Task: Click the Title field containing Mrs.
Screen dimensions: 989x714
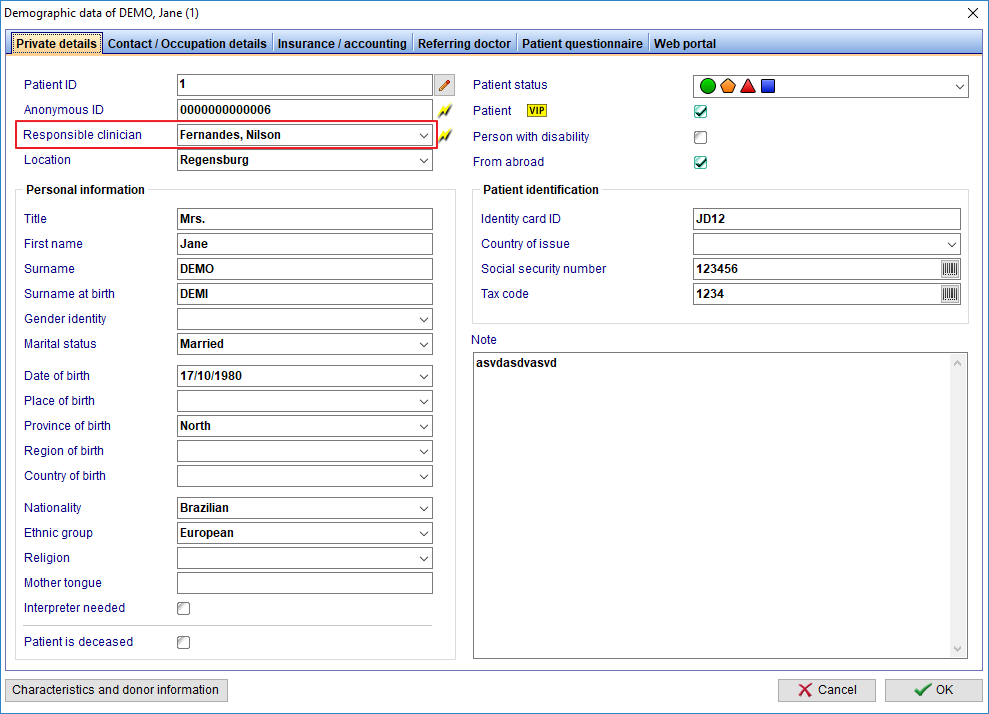Action: 305,219
